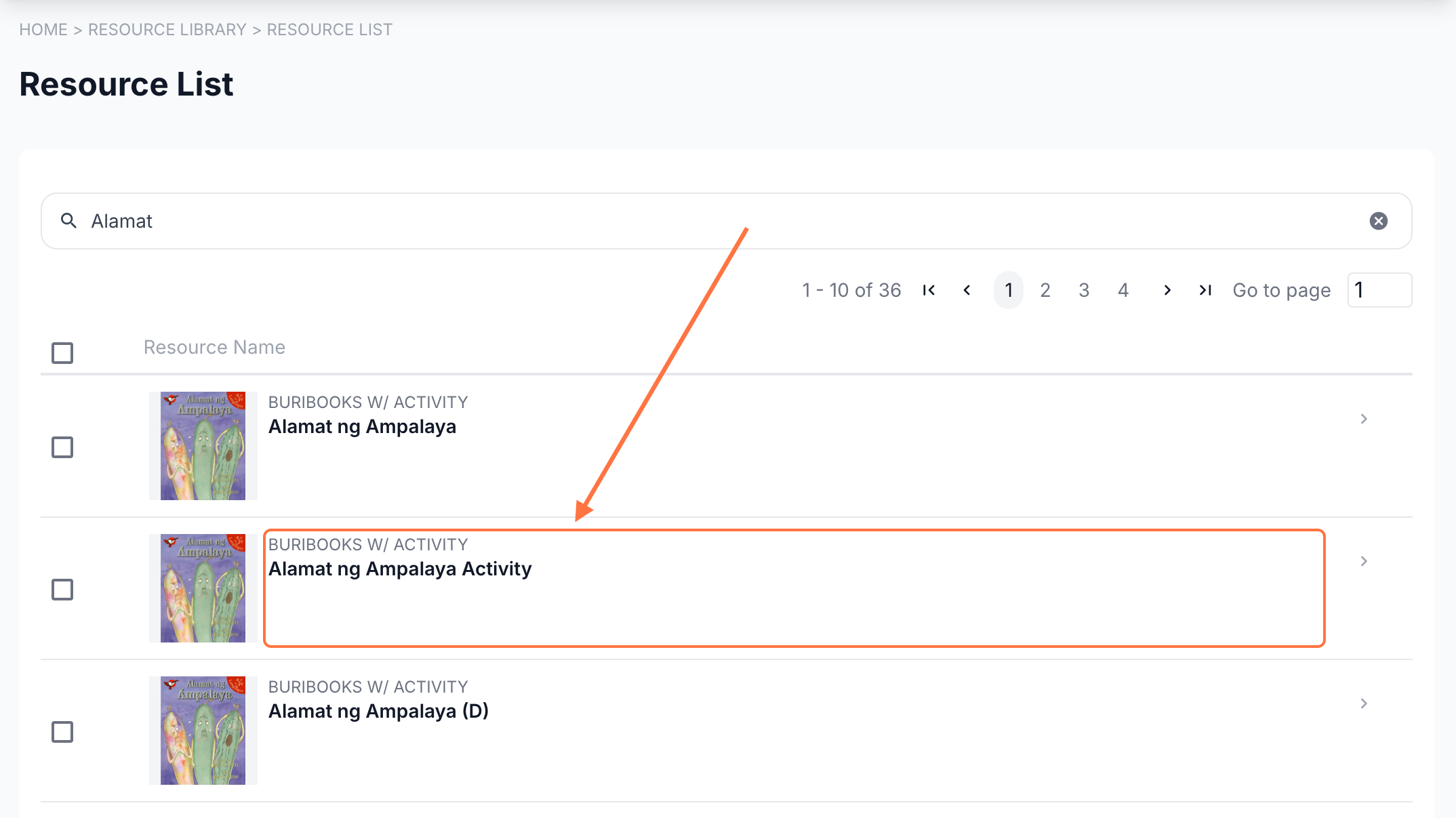
Task: Clear the Alamat search text
Action: [x=1378, y=221]
